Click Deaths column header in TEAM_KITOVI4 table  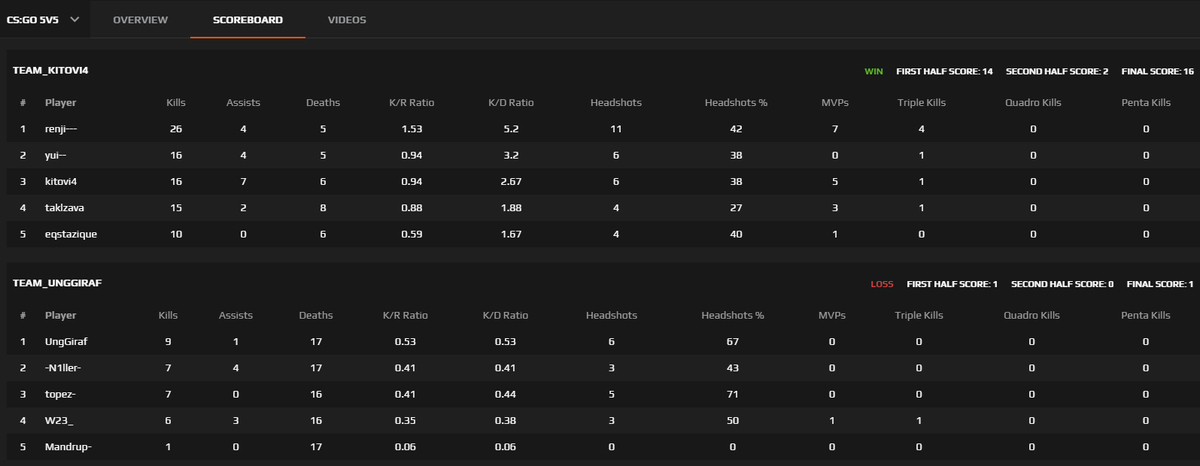[323, 103]
